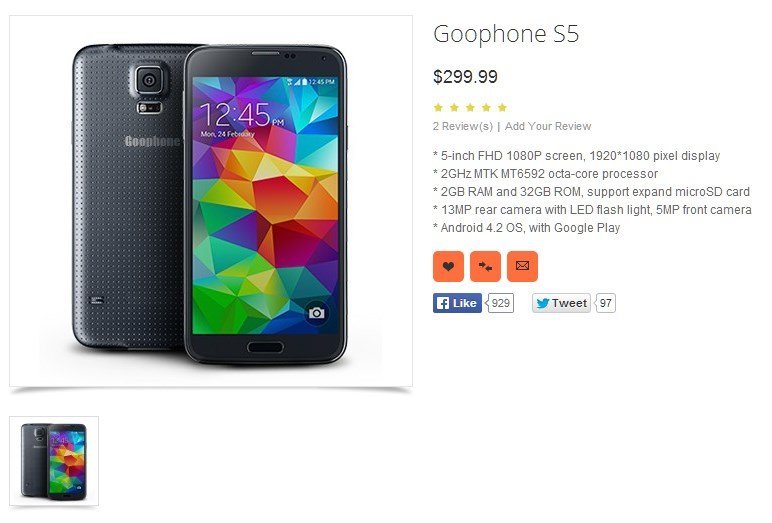This screenshot has width=772, height=523.
Task: Open the 929 Facebook likes count
Action: (x=500, y=303)
